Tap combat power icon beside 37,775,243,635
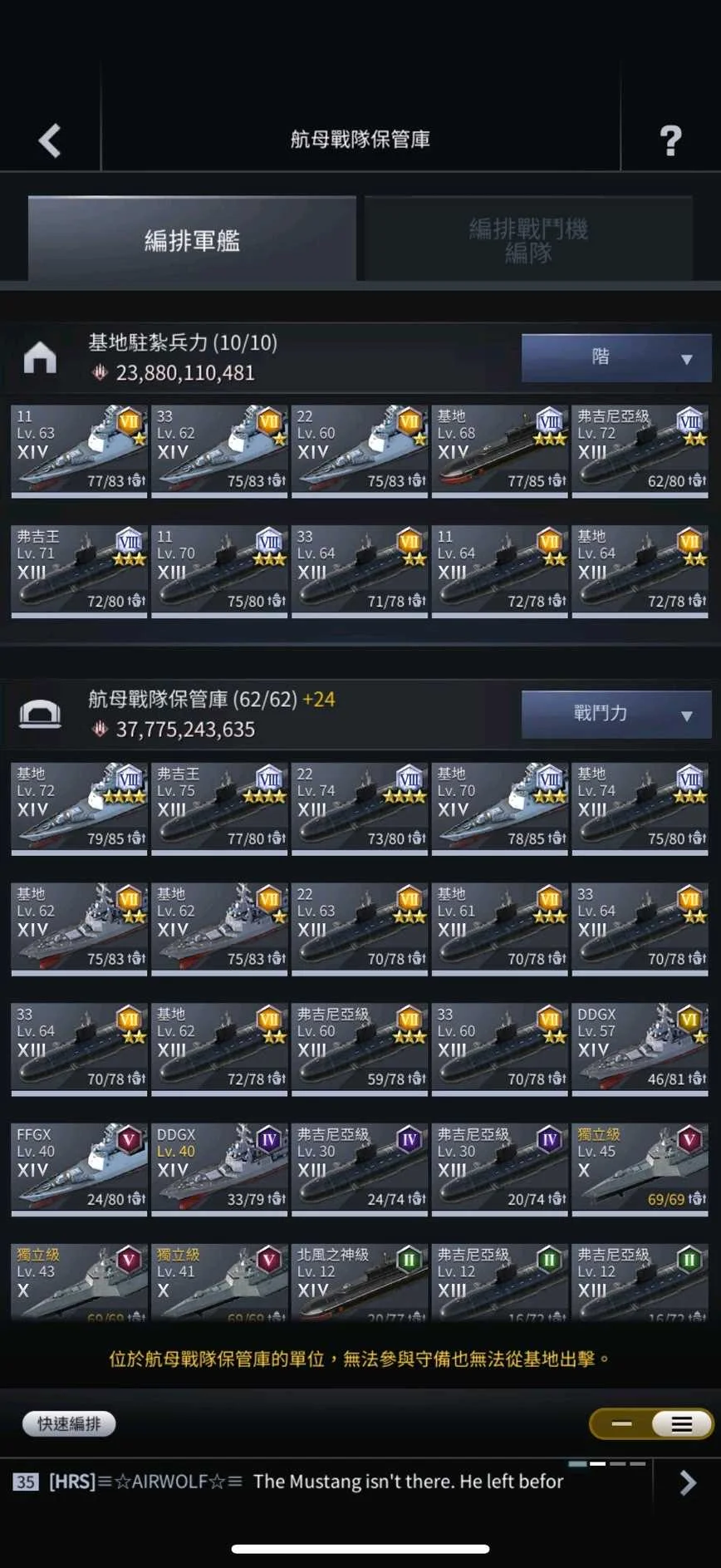Screen dimensions: 721x1568 point(100,729)
